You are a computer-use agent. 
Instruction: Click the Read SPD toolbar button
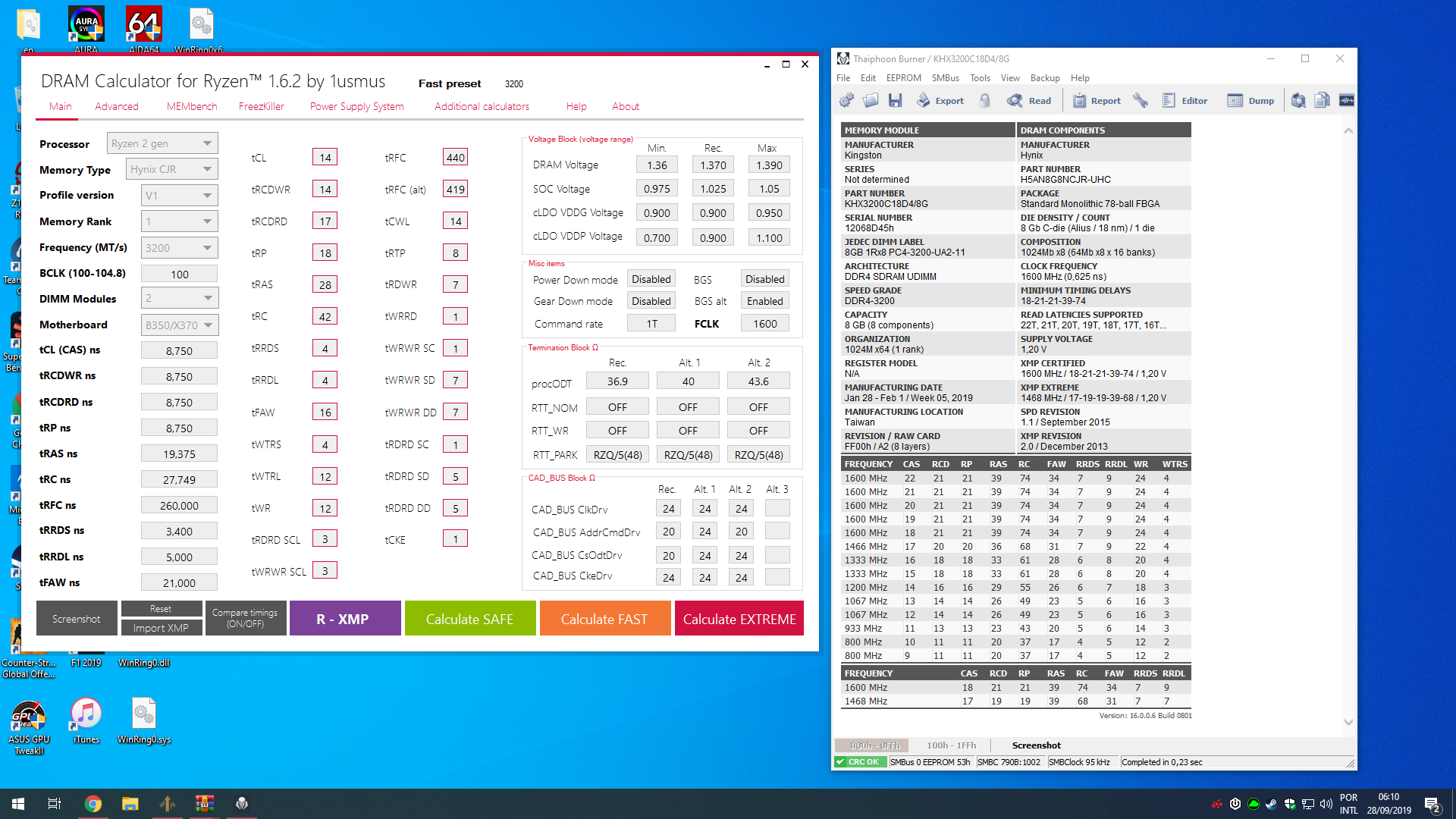click(1029, 100)
